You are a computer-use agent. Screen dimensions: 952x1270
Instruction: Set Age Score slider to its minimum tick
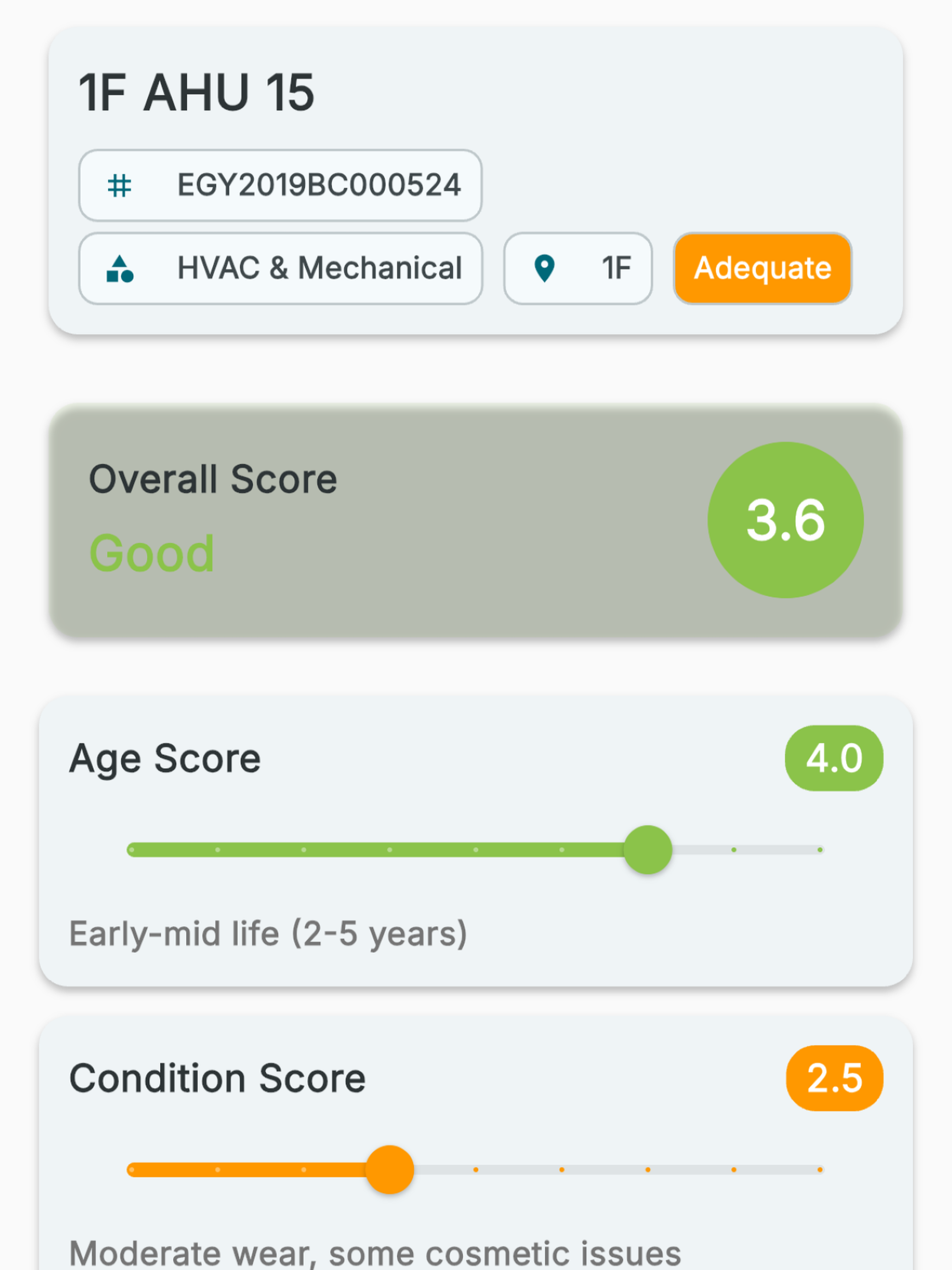(x=131, y=850)
